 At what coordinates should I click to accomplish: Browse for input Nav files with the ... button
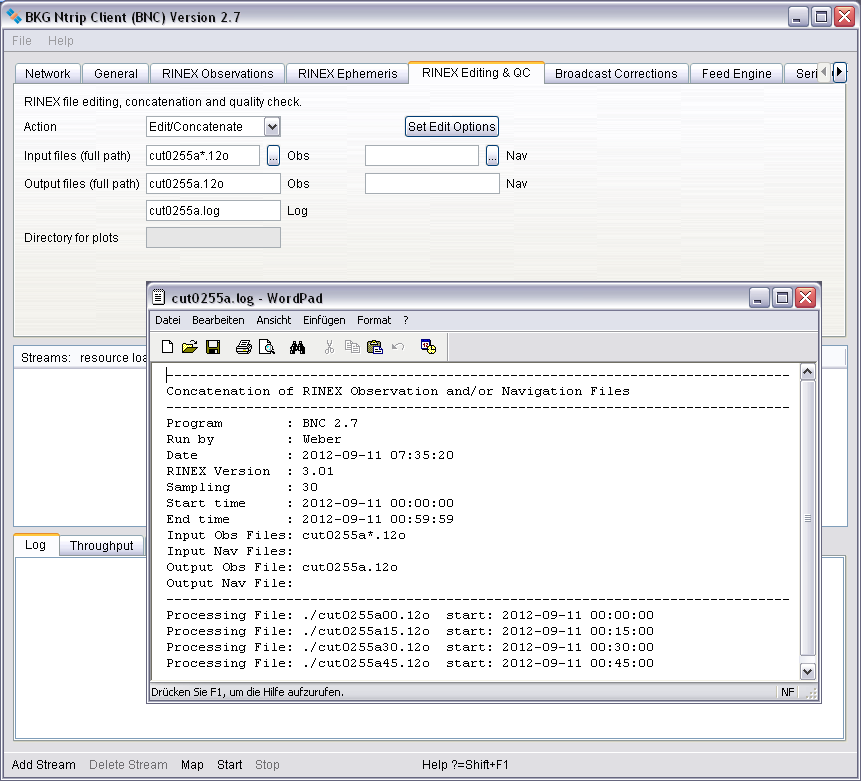(x=492, y=156)
